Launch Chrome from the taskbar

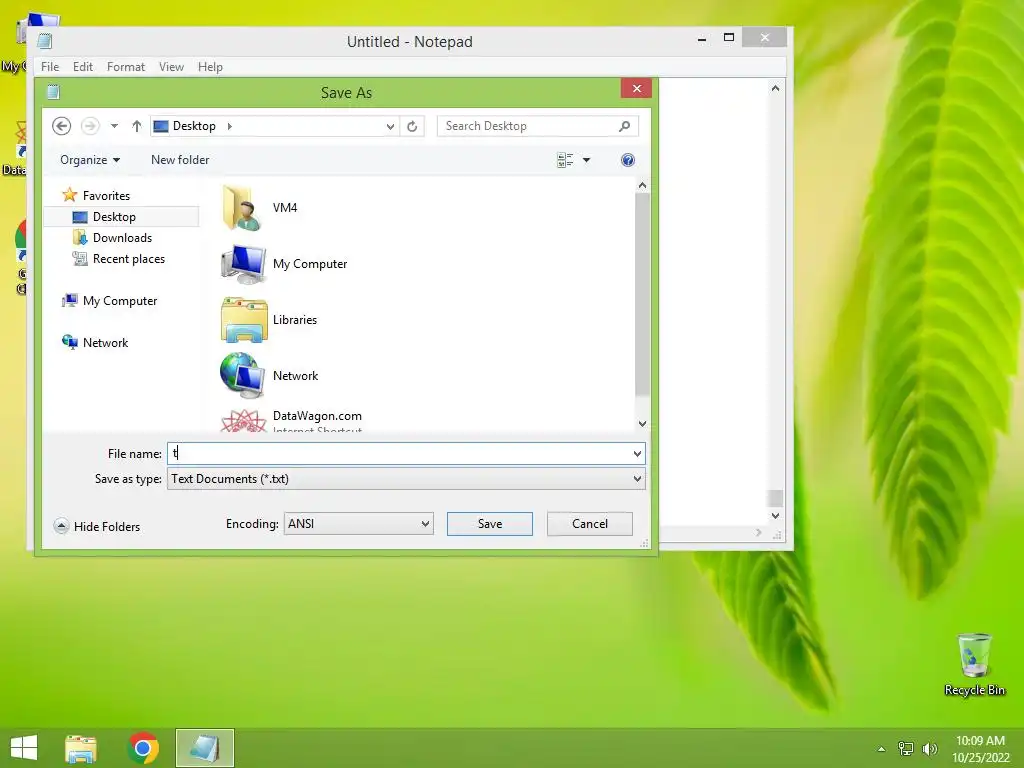(143, 748)
